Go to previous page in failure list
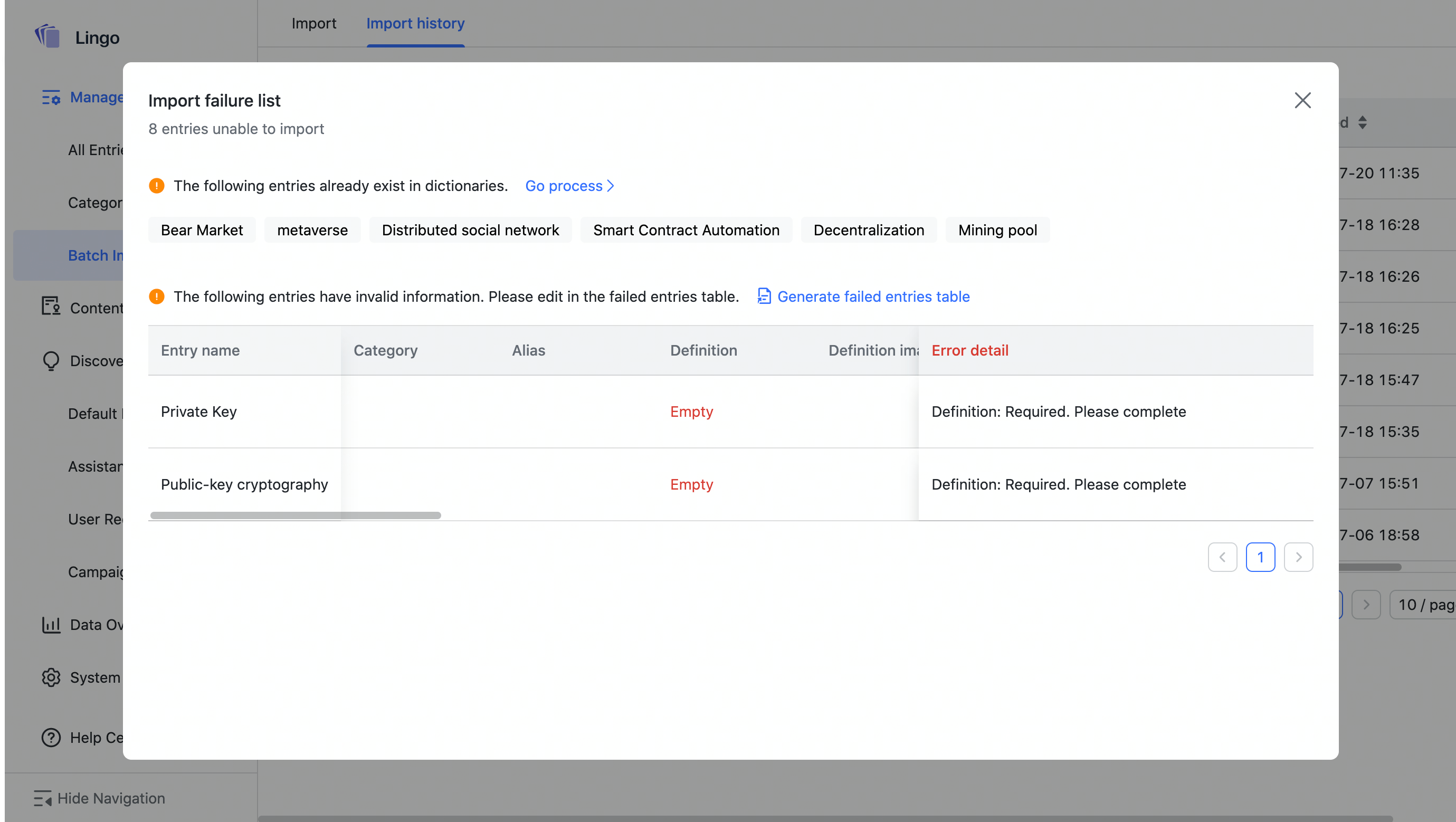Screen dimensions: 1456x822 1222,557
